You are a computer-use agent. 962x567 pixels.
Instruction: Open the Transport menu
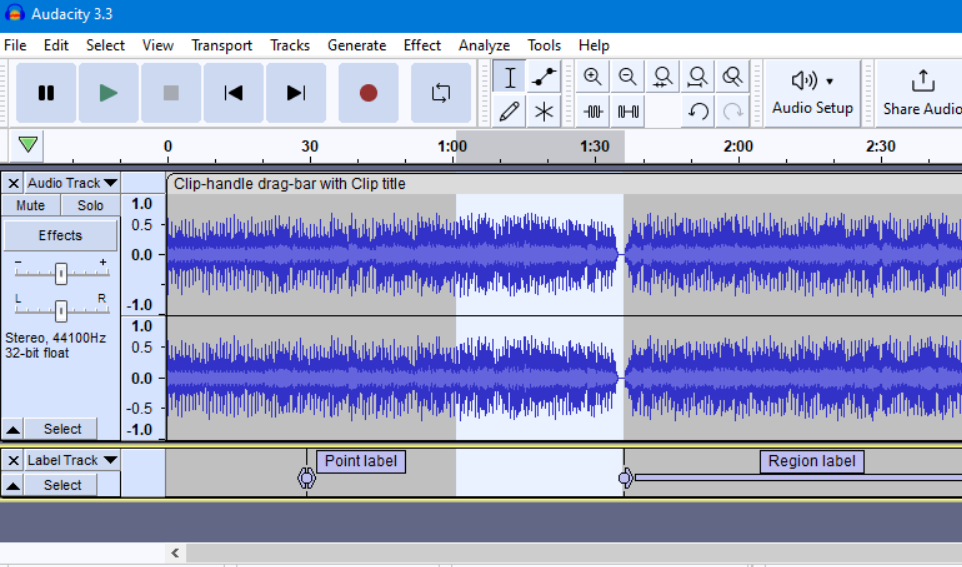tap(221, 45)
